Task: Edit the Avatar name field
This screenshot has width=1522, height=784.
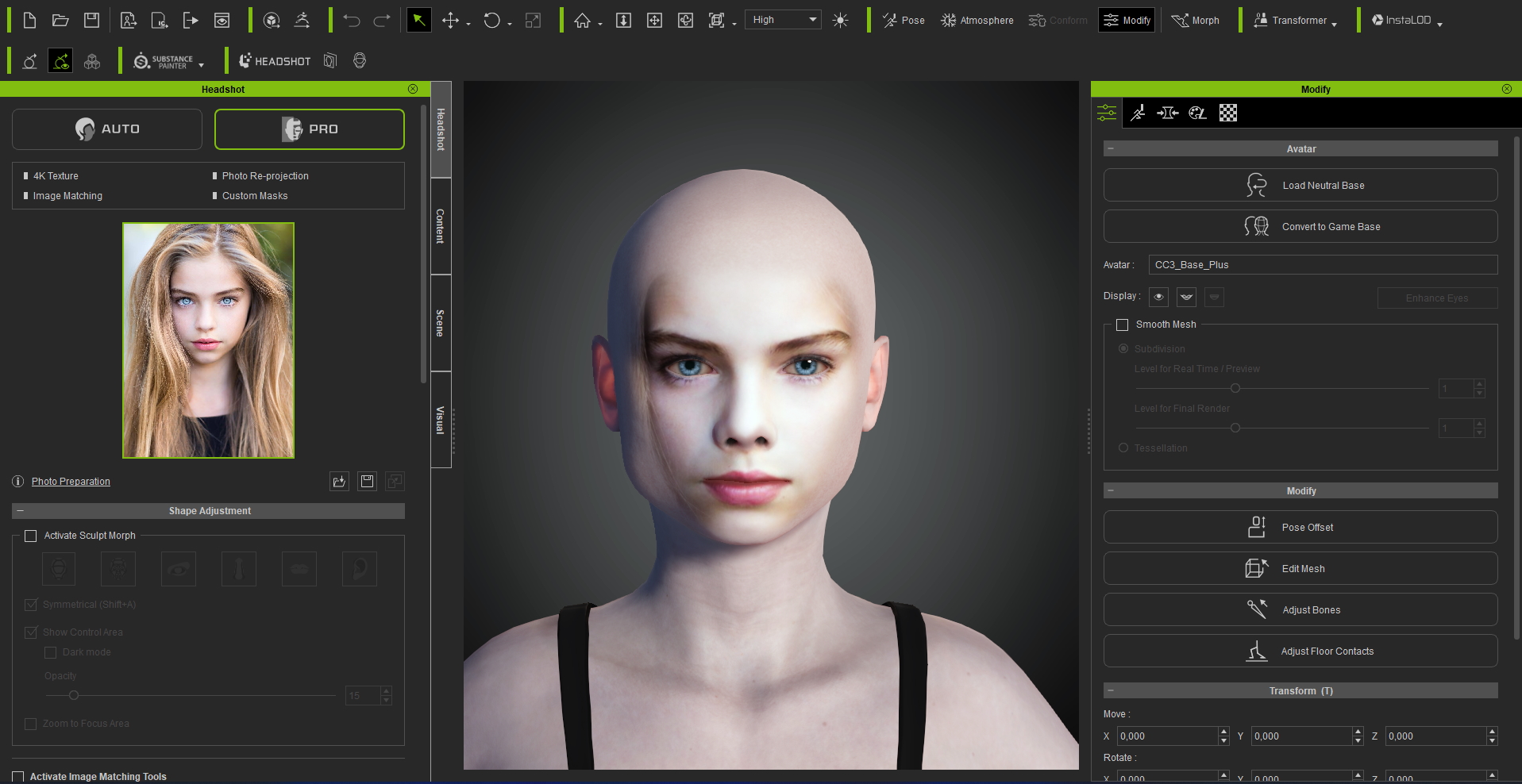Action: [x=1323, y=265]
